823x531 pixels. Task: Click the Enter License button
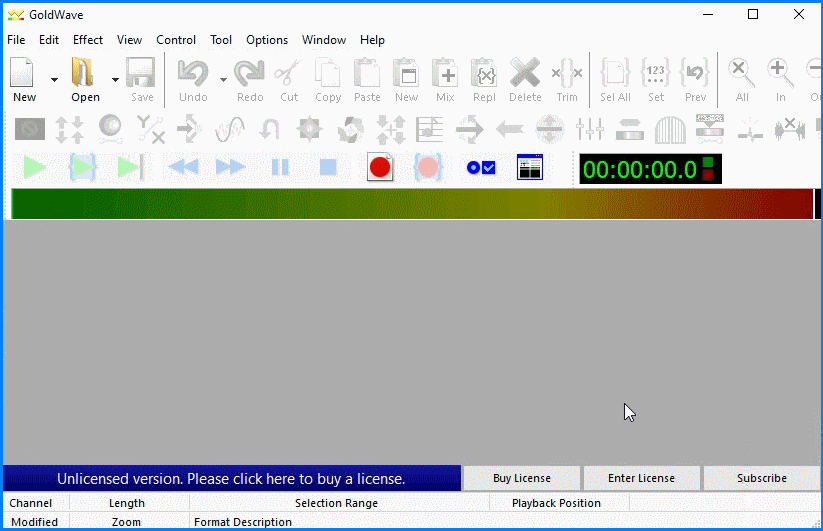tap(641, 478)
